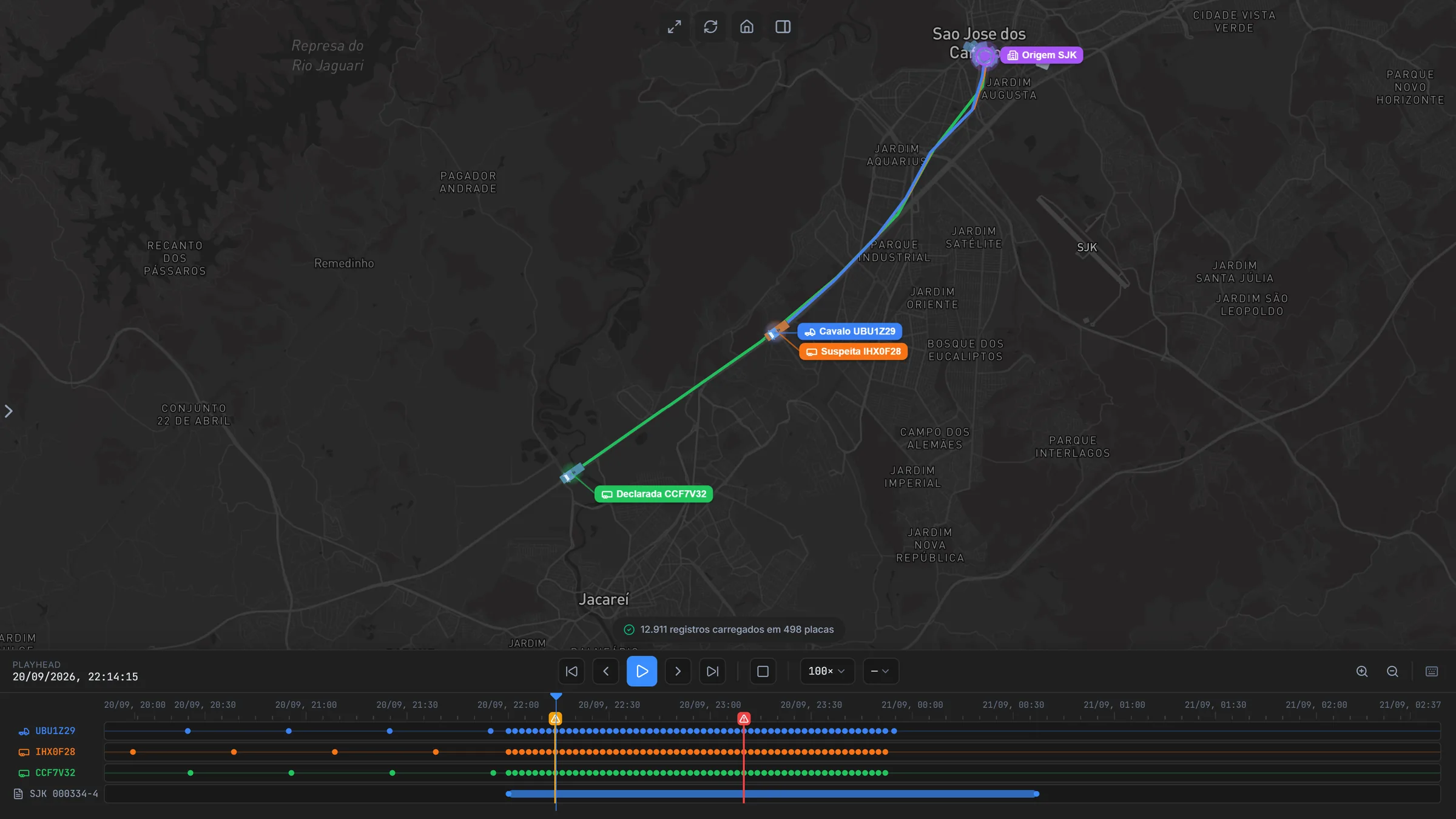This screenshot has height=819, width=1456.
Task: Click the records loaded status message
Action: (729, 630)
